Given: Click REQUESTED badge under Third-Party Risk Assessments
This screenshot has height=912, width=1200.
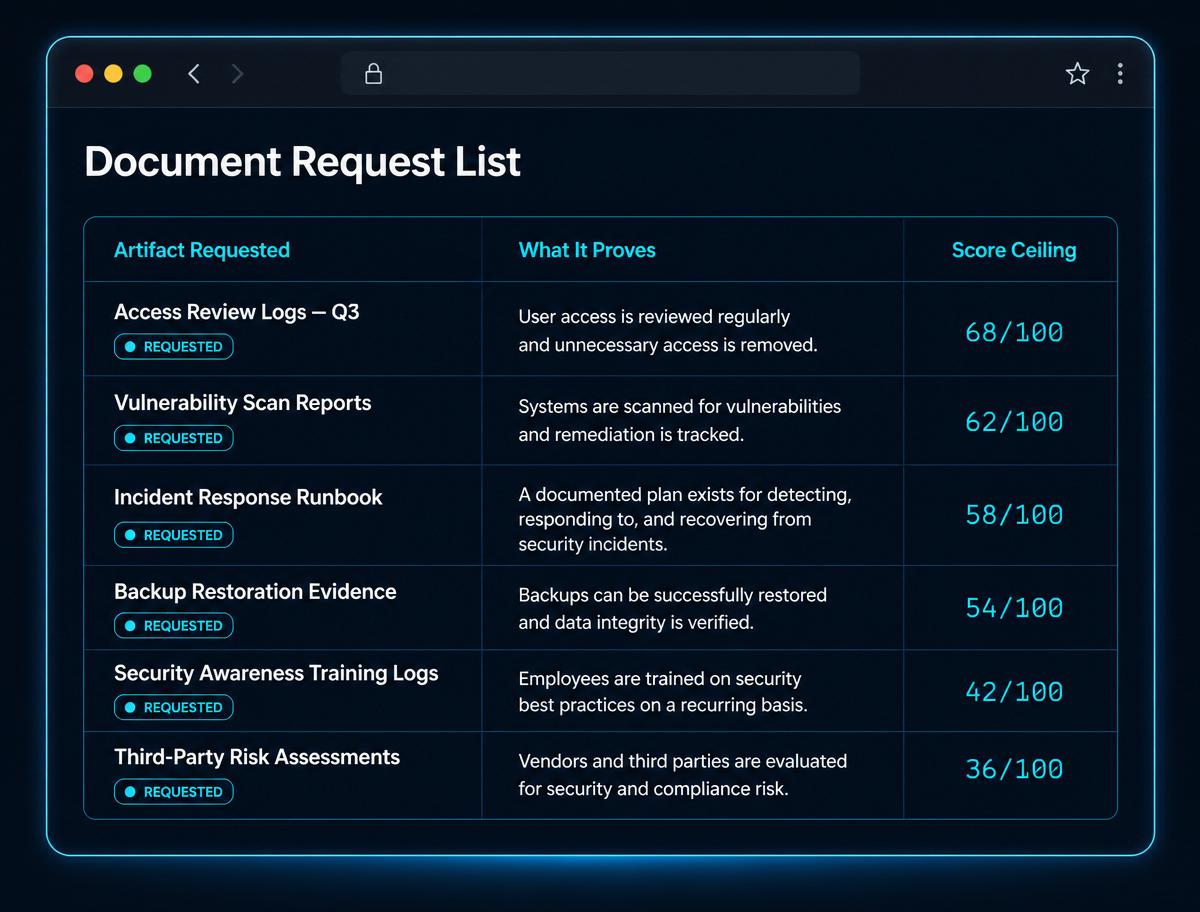Looking at the screenshot, I should coord(173,792).
